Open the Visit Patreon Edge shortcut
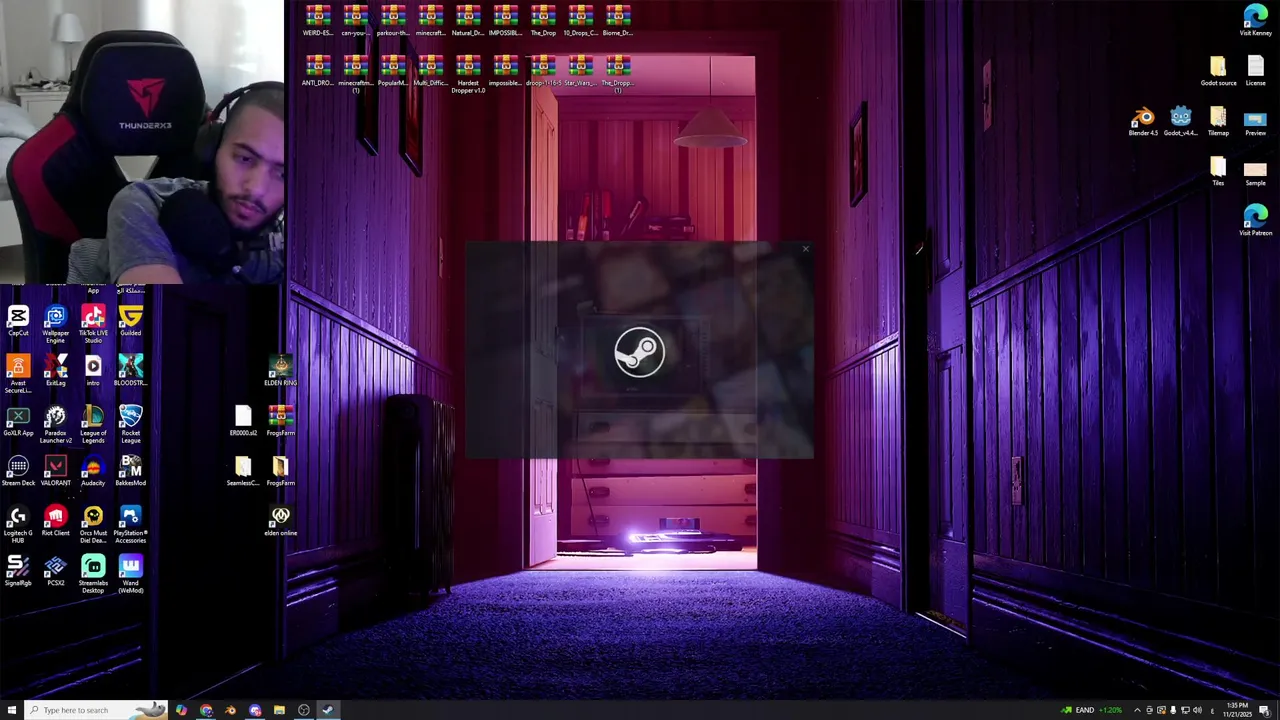1280x720 pixels. click(x=1255, y=221)
